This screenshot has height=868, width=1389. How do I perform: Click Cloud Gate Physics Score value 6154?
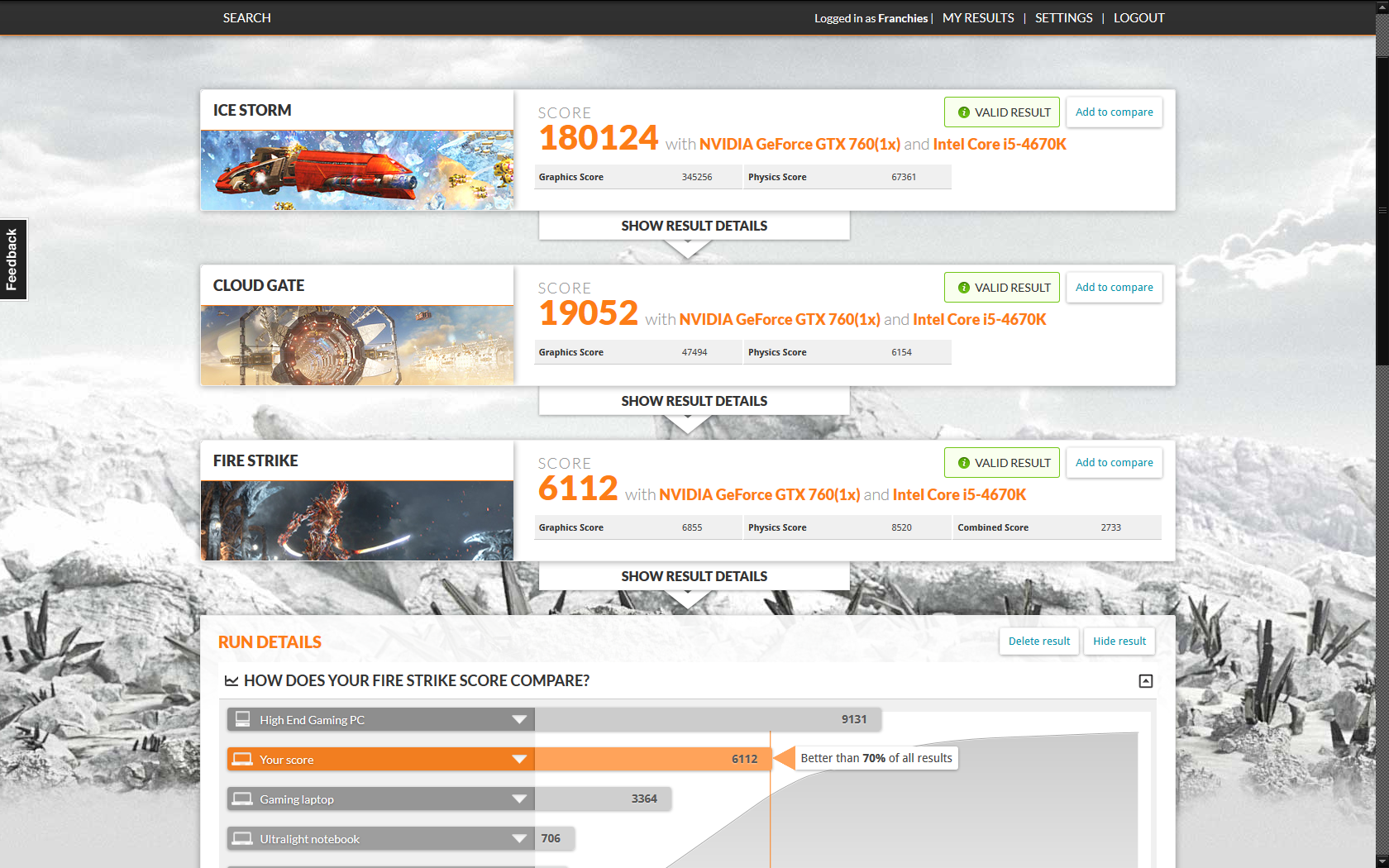pos(901,352)
